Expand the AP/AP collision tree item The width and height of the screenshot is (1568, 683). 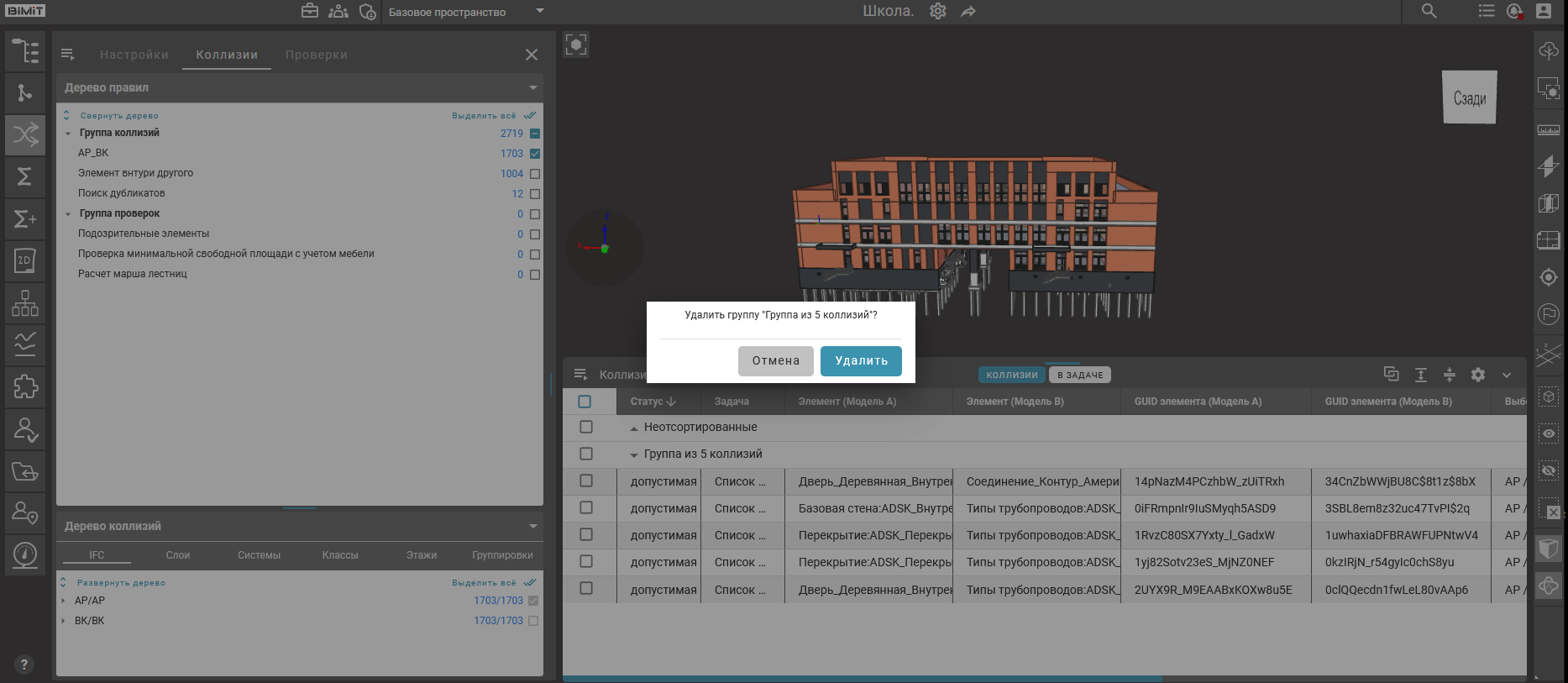tap(63, 601)
